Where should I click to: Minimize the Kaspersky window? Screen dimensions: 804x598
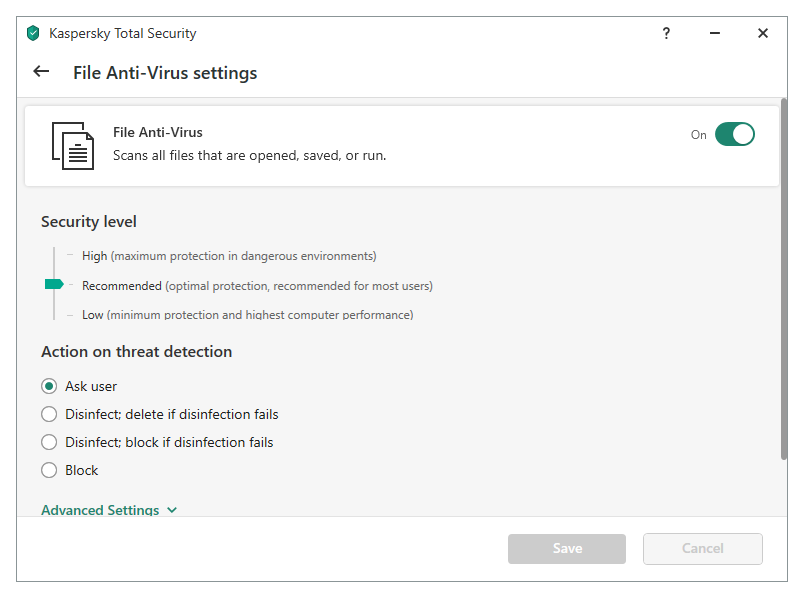(715, 33)
